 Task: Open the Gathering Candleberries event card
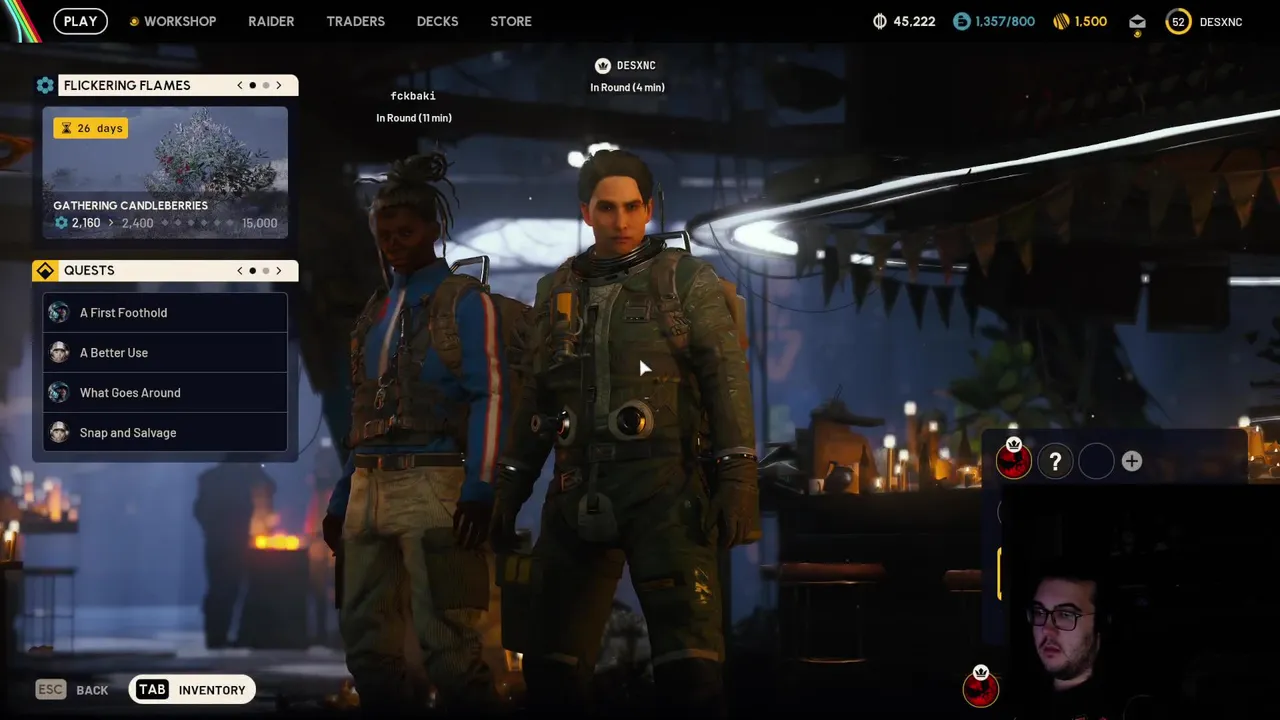pyautogui.click(x=165, y=172)
